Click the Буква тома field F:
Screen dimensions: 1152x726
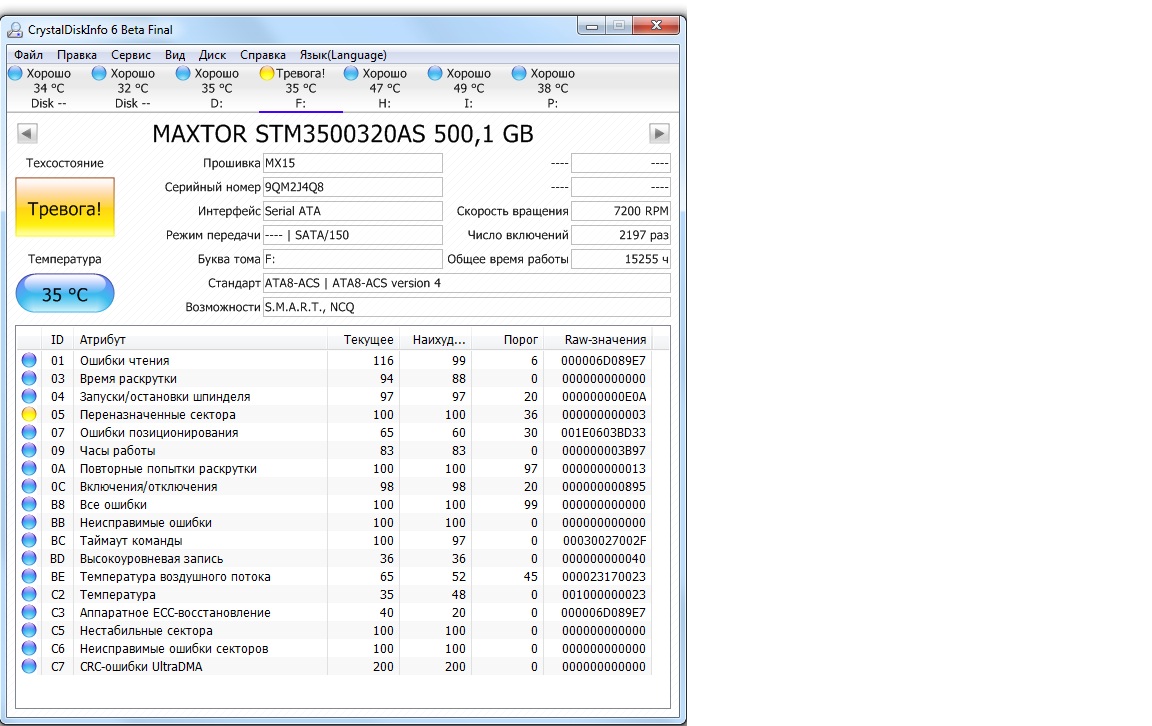(x=353, y=259)
